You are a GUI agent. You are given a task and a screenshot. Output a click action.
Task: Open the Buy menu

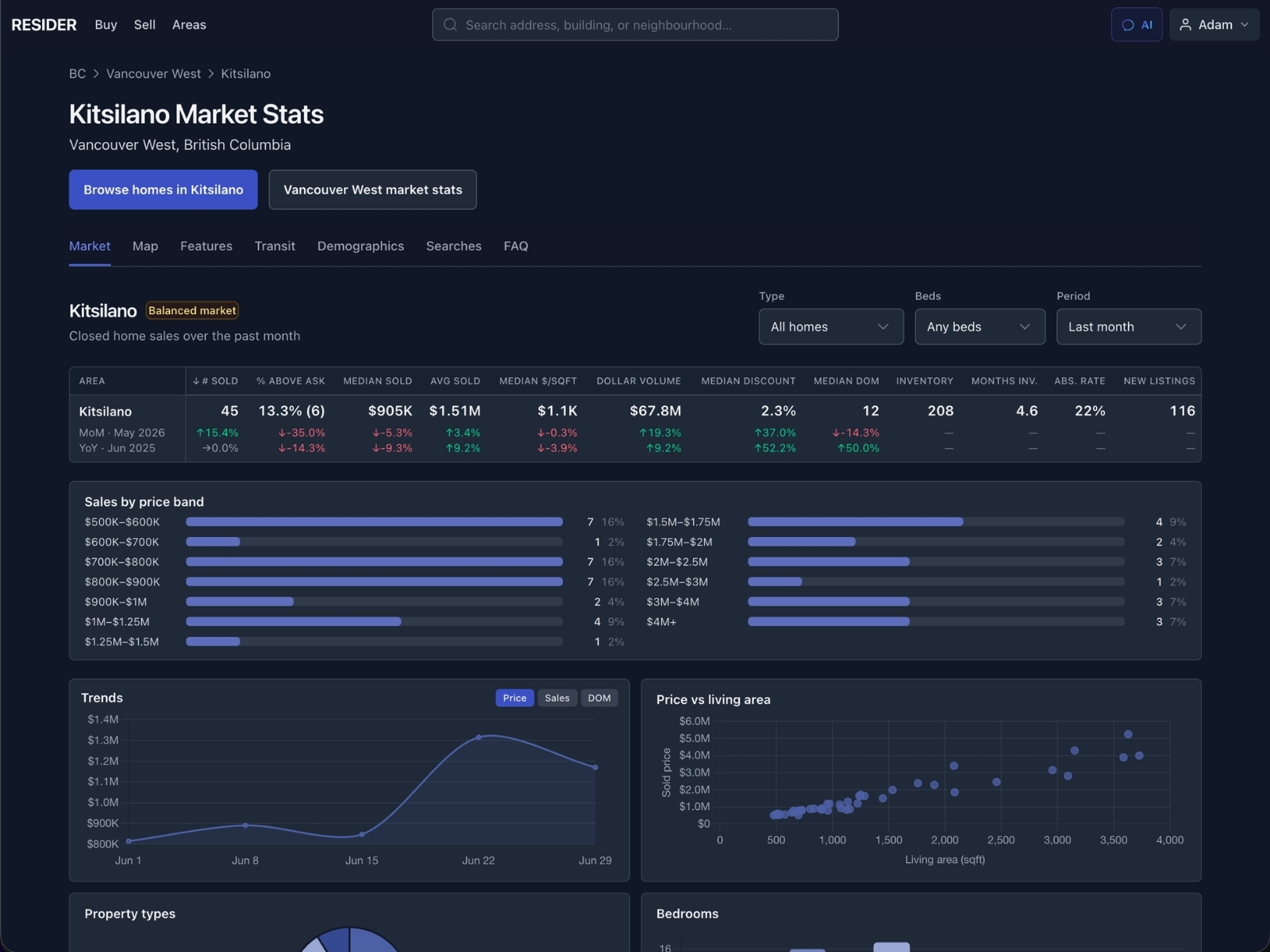tap(106, 25)
